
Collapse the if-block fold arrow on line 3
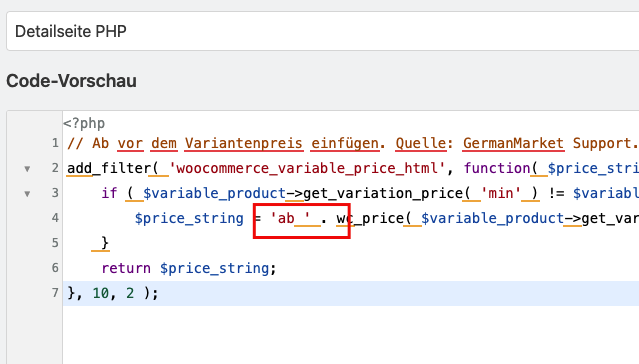click(x=27, y=194)
